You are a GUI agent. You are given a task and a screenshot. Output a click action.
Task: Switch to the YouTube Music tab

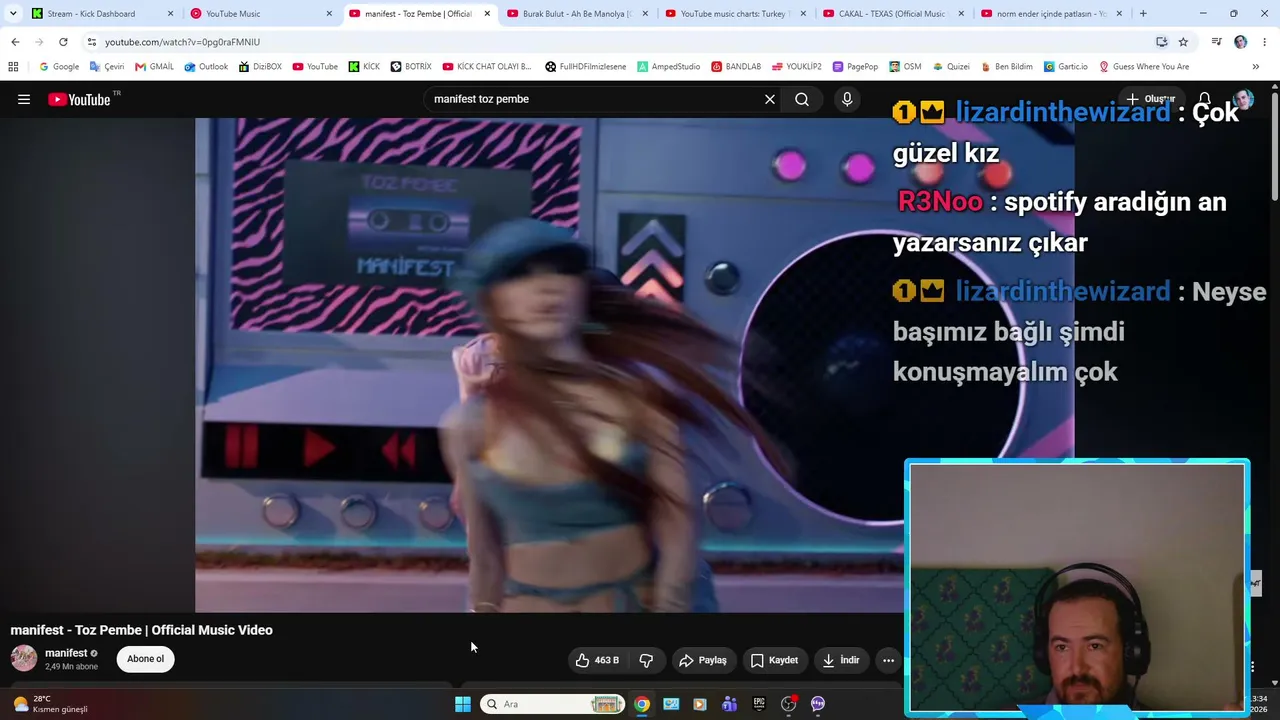coord(262,14)
